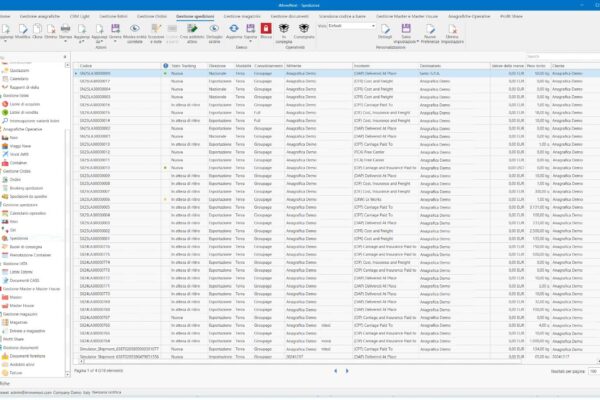This screenshot has height=400, width=600.
Task: Open the Risultati per pagina dropdown
Action: [x=594, y=371]
